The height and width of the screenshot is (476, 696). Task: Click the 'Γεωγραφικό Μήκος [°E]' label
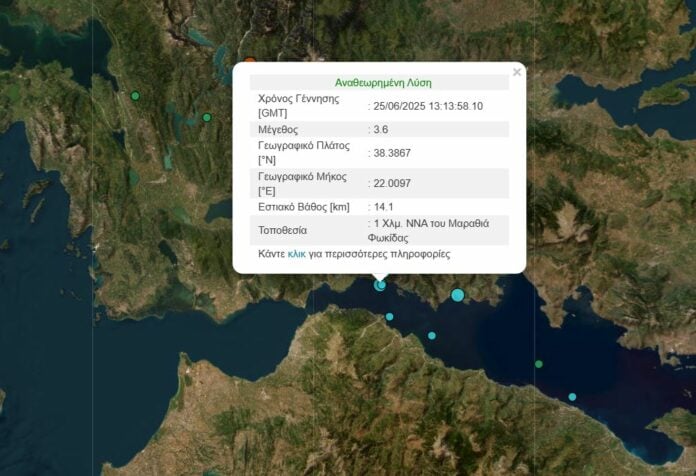click(302, 184)
